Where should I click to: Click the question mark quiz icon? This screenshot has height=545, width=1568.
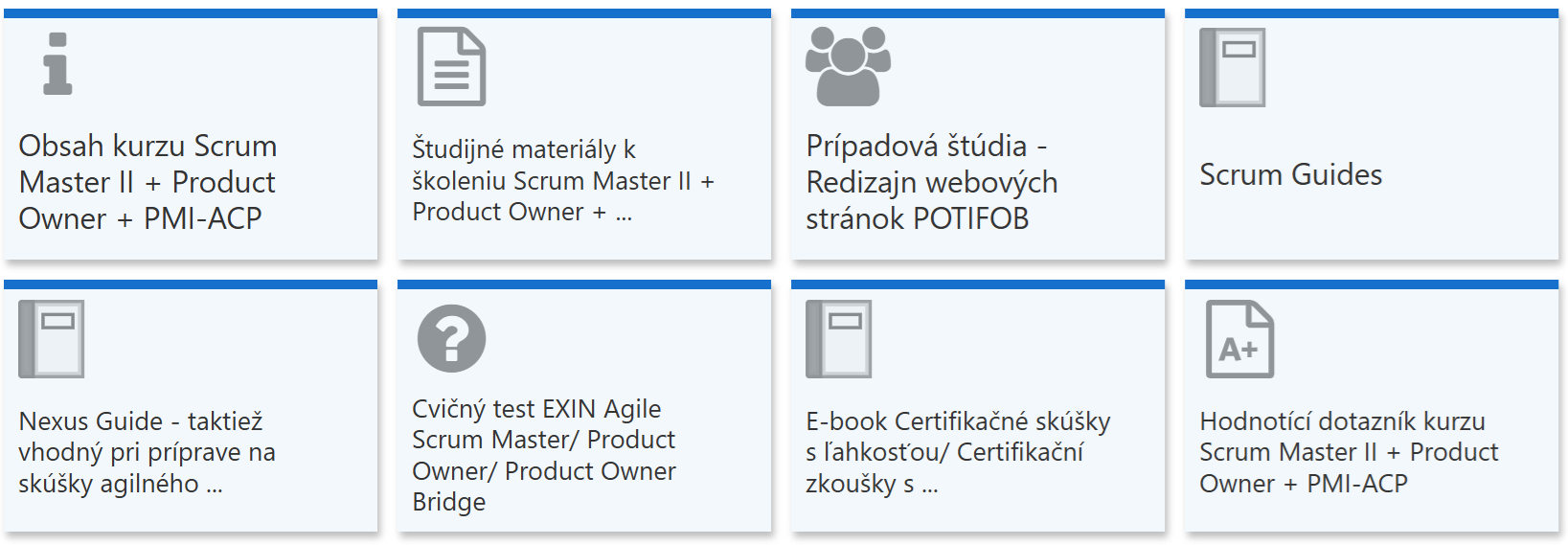point(451,338)
